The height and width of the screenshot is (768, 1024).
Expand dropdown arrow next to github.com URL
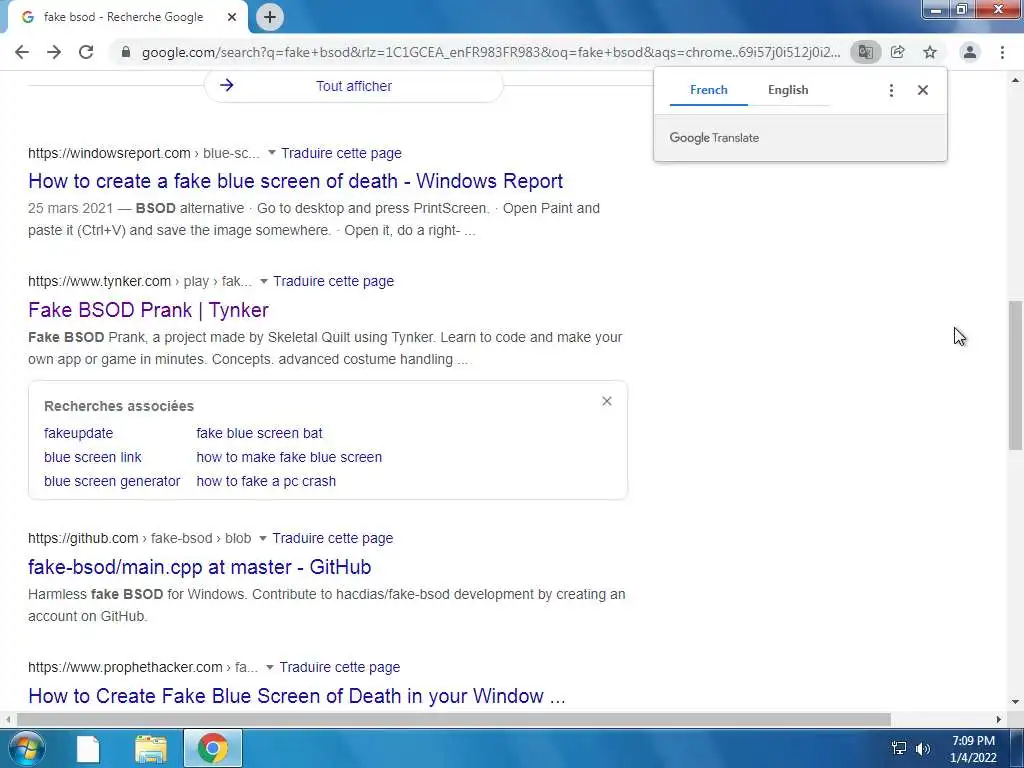click(263, 538)
